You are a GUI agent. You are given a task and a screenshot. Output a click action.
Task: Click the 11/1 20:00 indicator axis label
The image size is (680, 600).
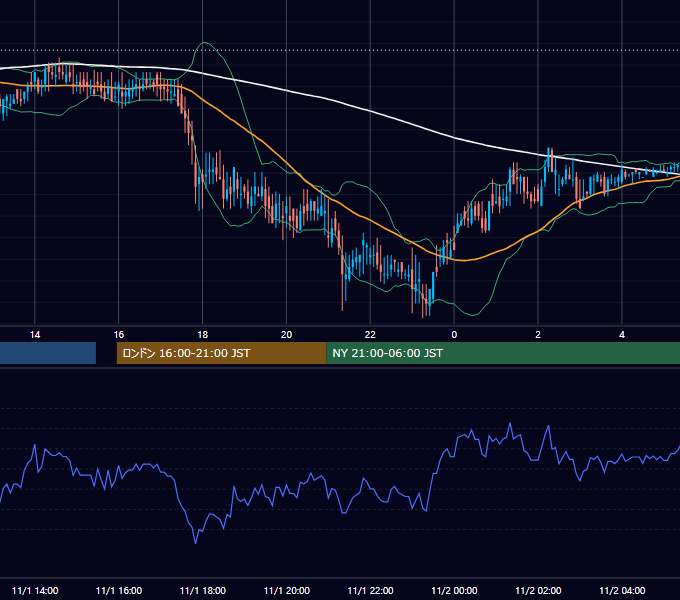[x=287, y=590]
